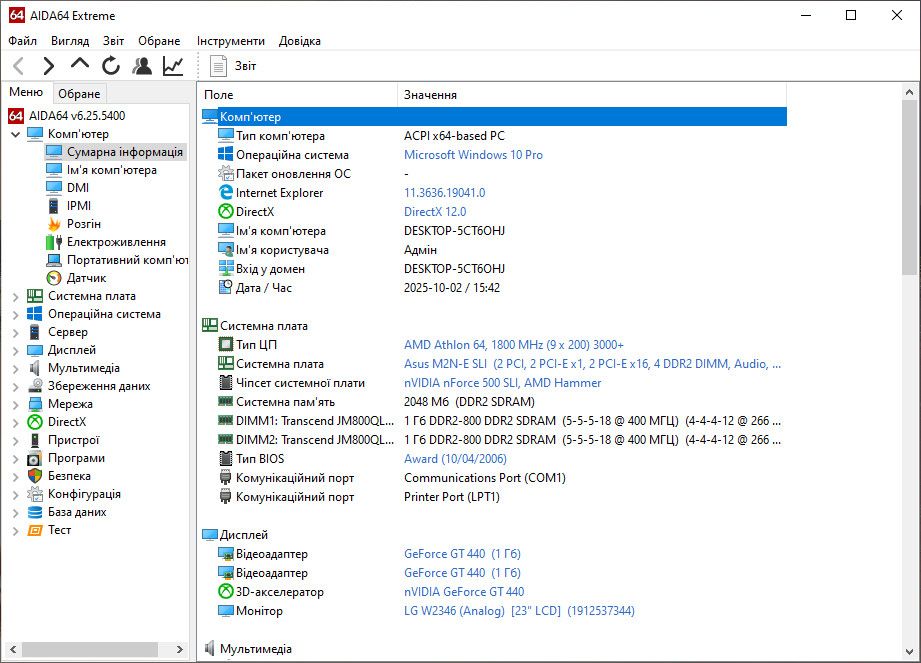Expand the Мережа tree node
921x663 pixels.
(x=16, y=405)
